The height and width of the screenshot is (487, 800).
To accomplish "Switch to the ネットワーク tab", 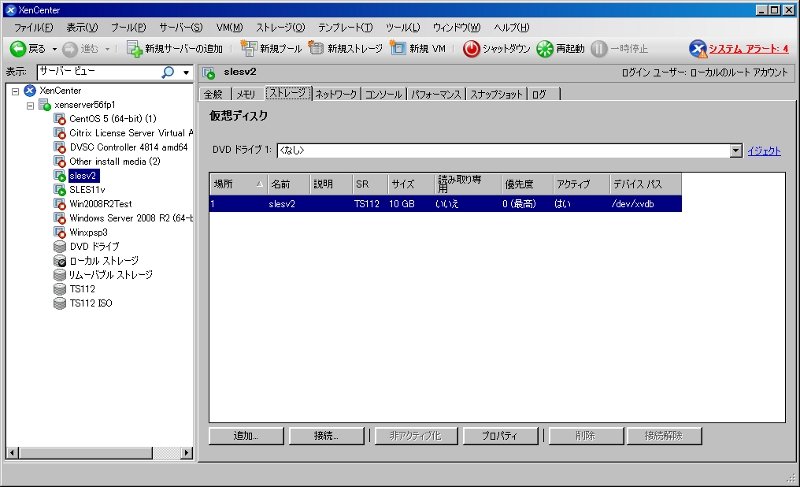I will [x=336, y=94].
